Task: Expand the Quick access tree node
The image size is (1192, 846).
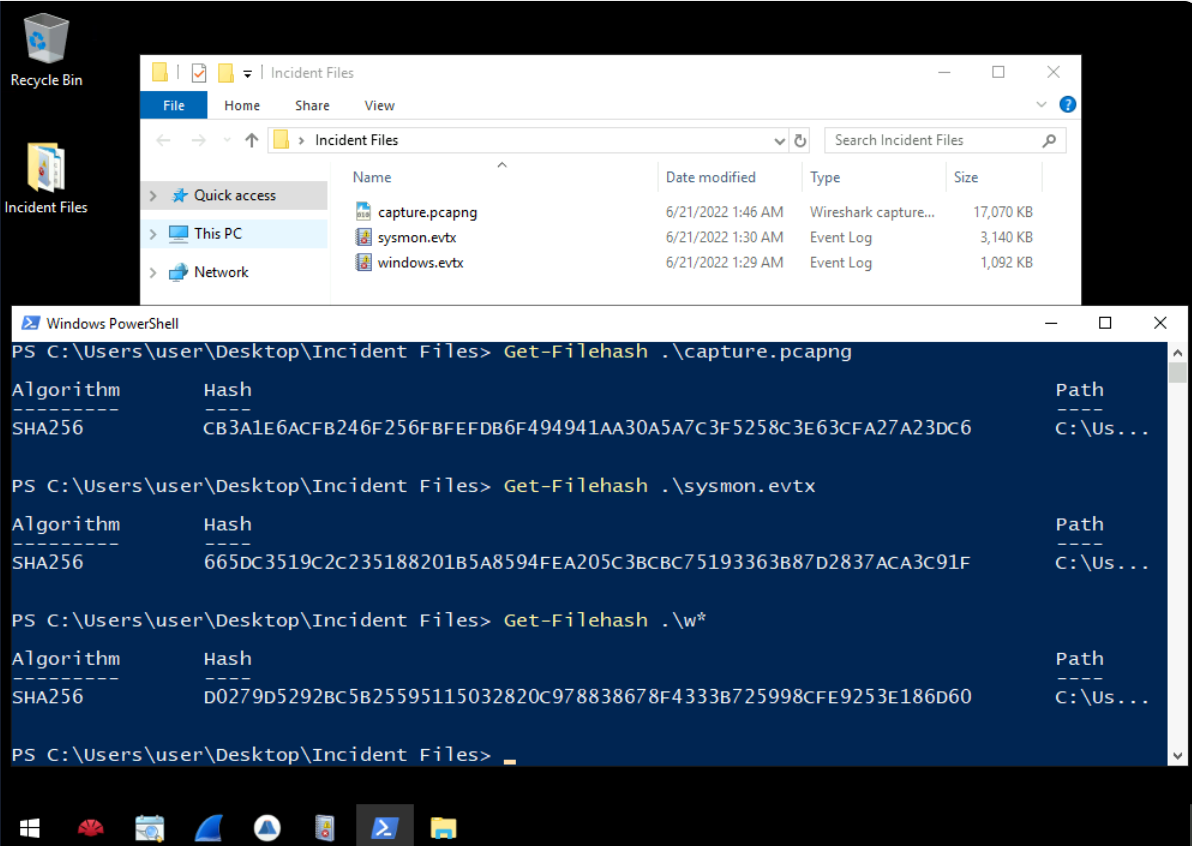Action: pos(153,196)
